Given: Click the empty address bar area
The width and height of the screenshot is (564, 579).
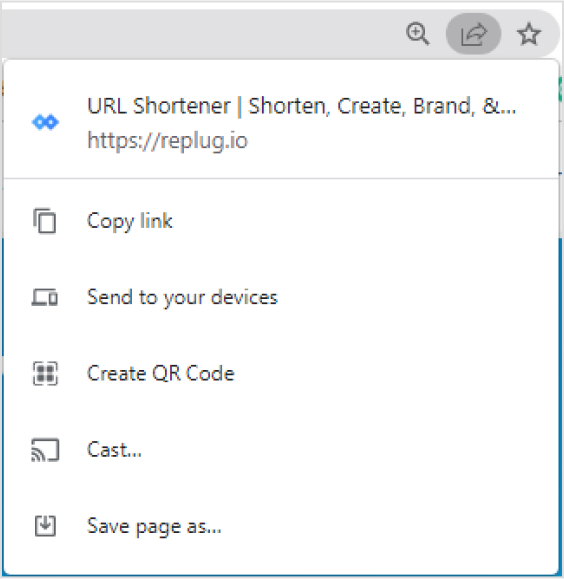Looking at the screenshot, I should click(x=199, y=34).
